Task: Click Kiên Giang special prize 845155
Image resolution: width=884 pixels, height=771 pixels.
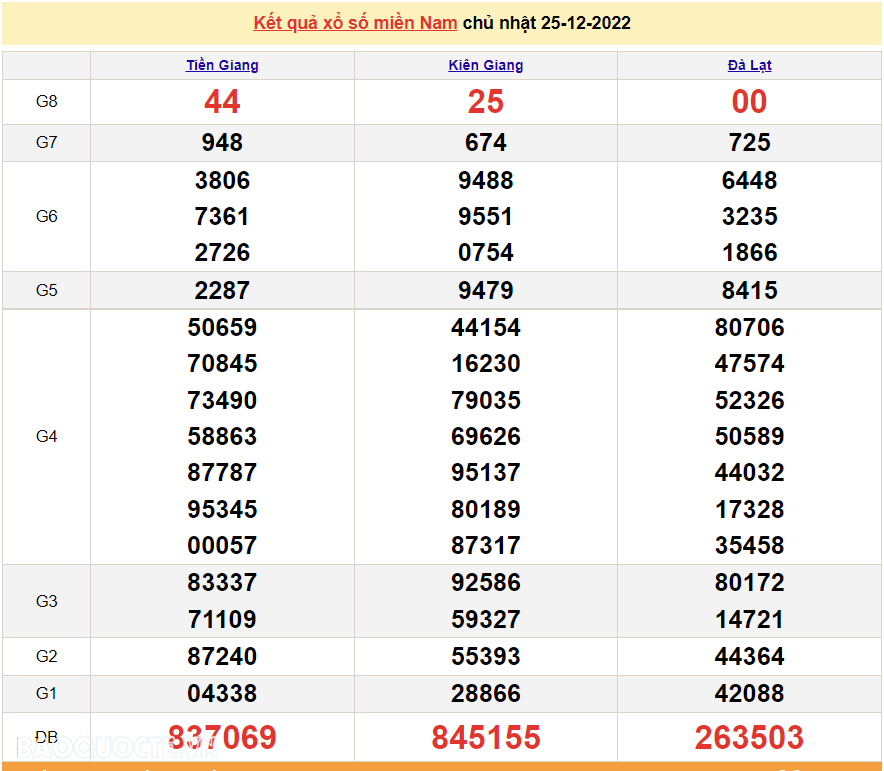Action: point(486,738)
